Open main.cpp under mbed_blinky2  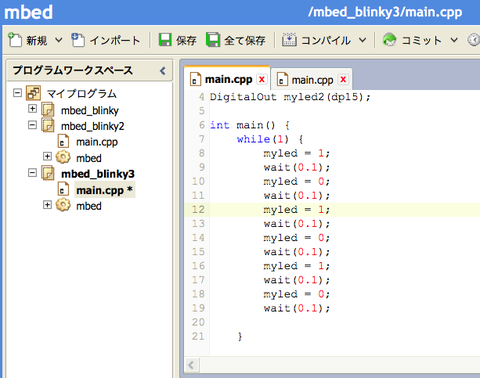97,142
